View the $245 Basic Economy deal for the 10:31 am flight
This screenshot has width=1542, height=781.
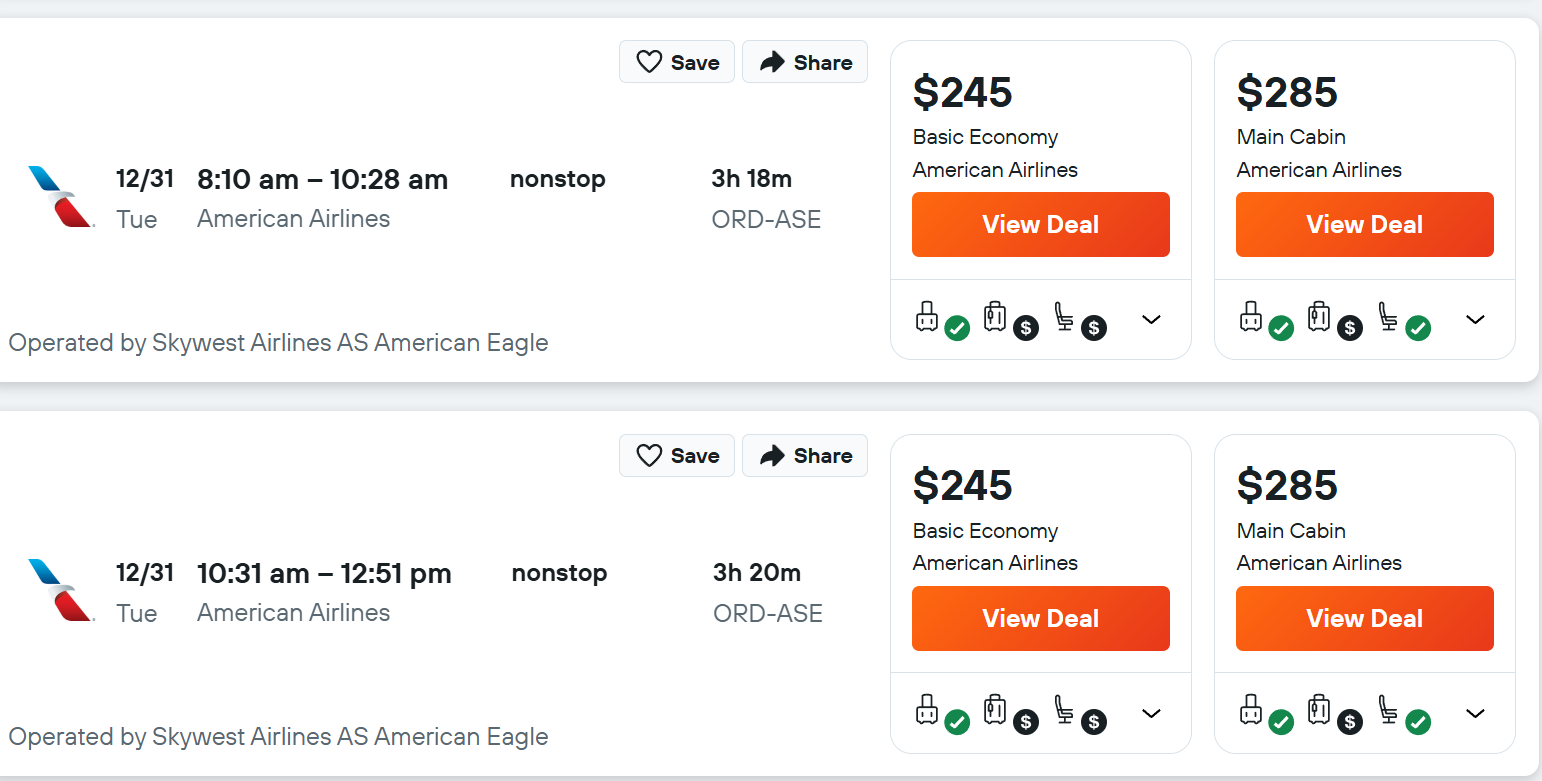coord(1041,618)
